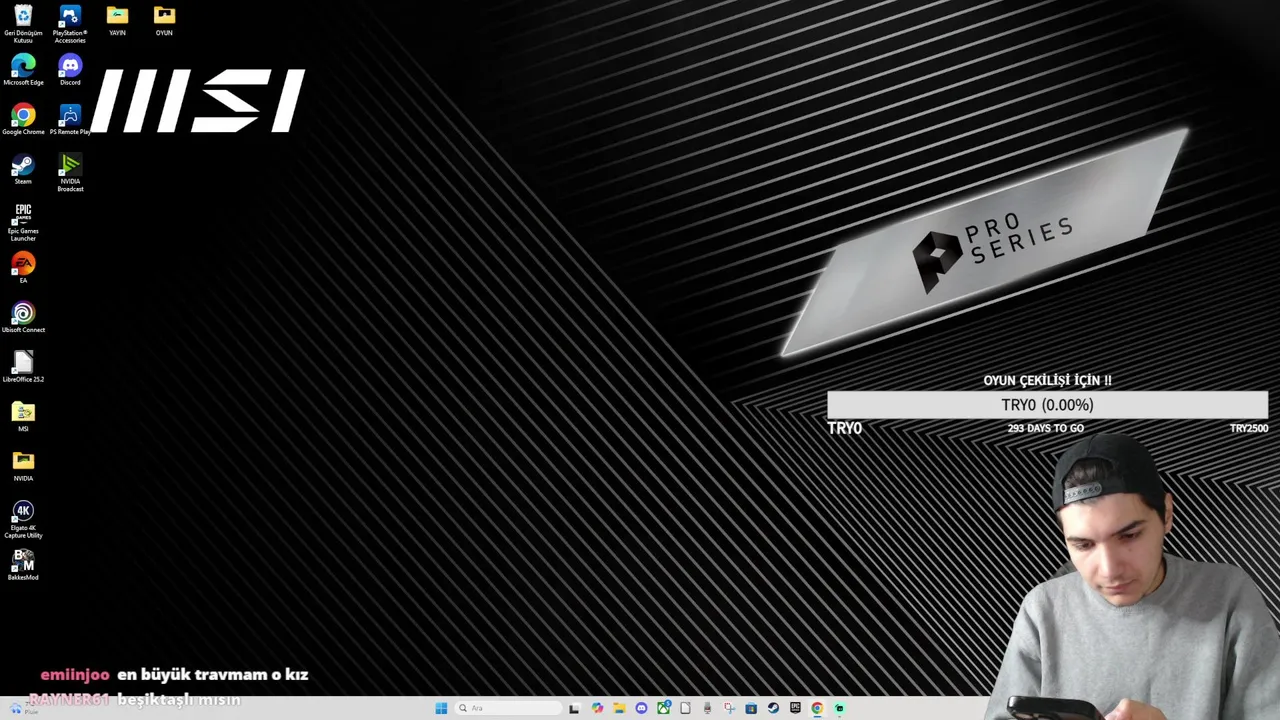Launch Elgato 4K Capture Utility
This screenshot has height=720, width=1280.
[x=23, y=520]
